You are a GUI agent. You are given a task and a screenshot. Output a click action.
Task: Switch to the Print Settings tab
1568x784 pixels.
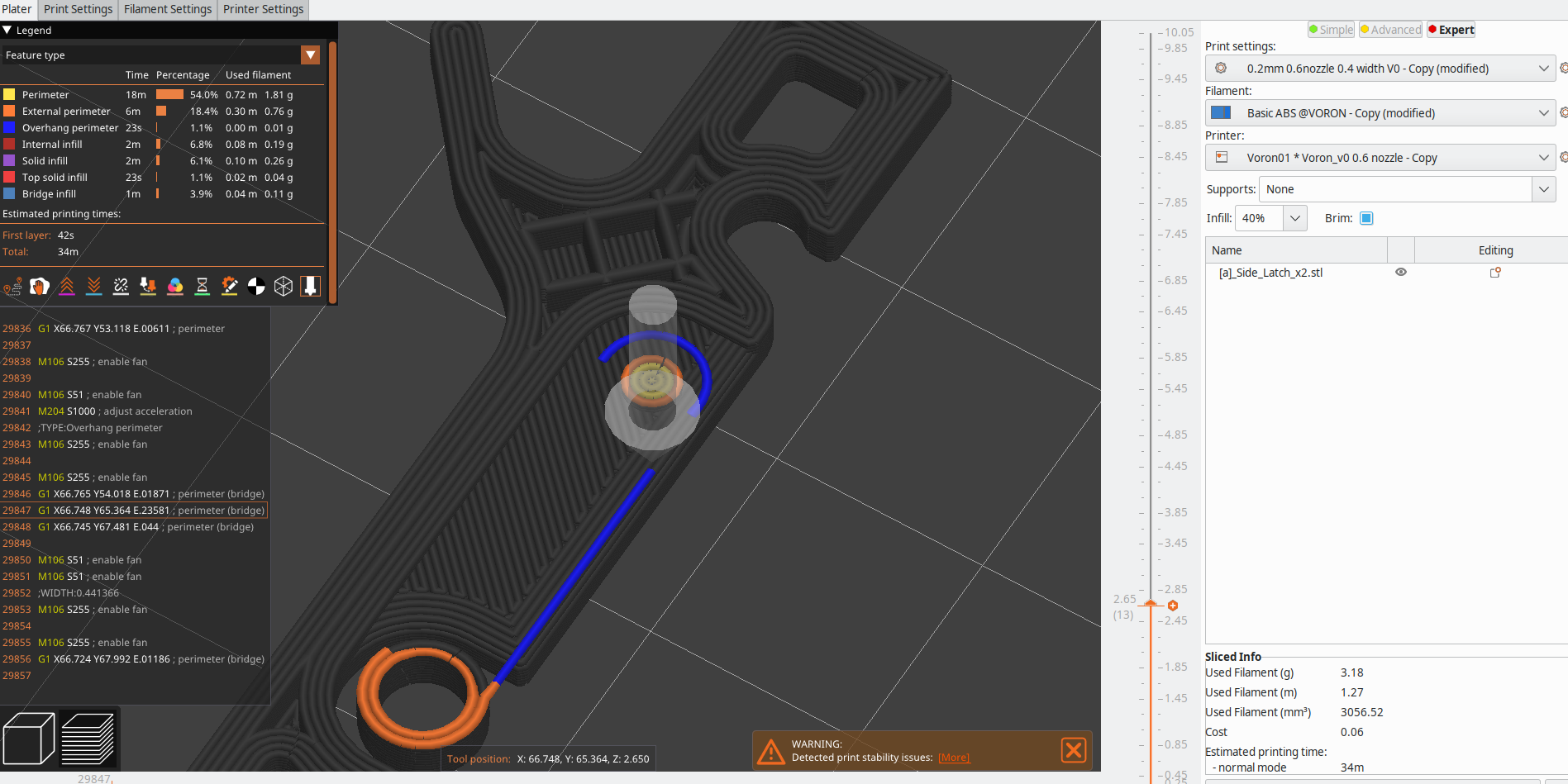[x=77, y=9]
